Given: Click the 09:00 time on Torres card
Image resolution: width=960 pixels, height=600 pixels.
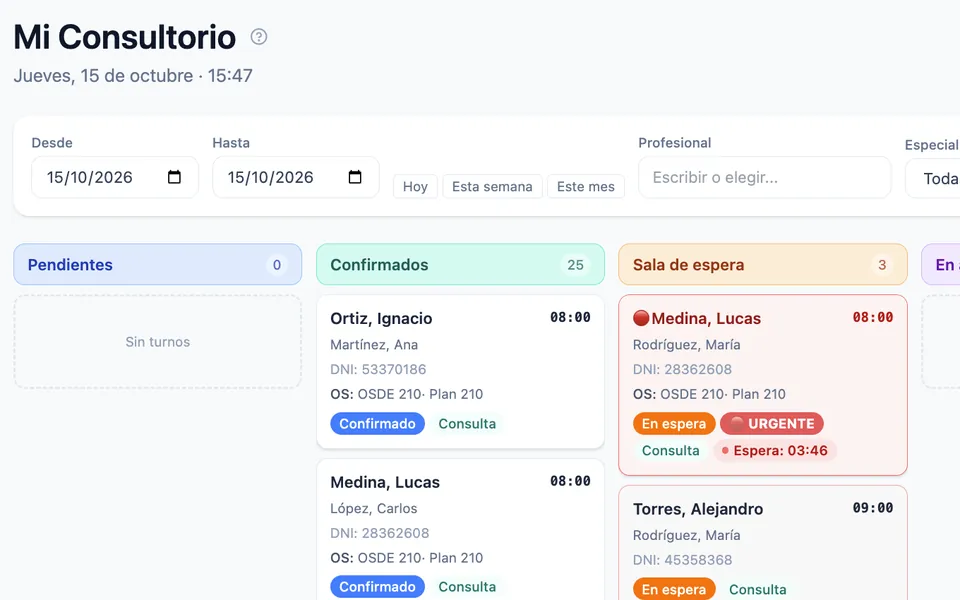Looking at the screenshot, I should pos(873,508).
